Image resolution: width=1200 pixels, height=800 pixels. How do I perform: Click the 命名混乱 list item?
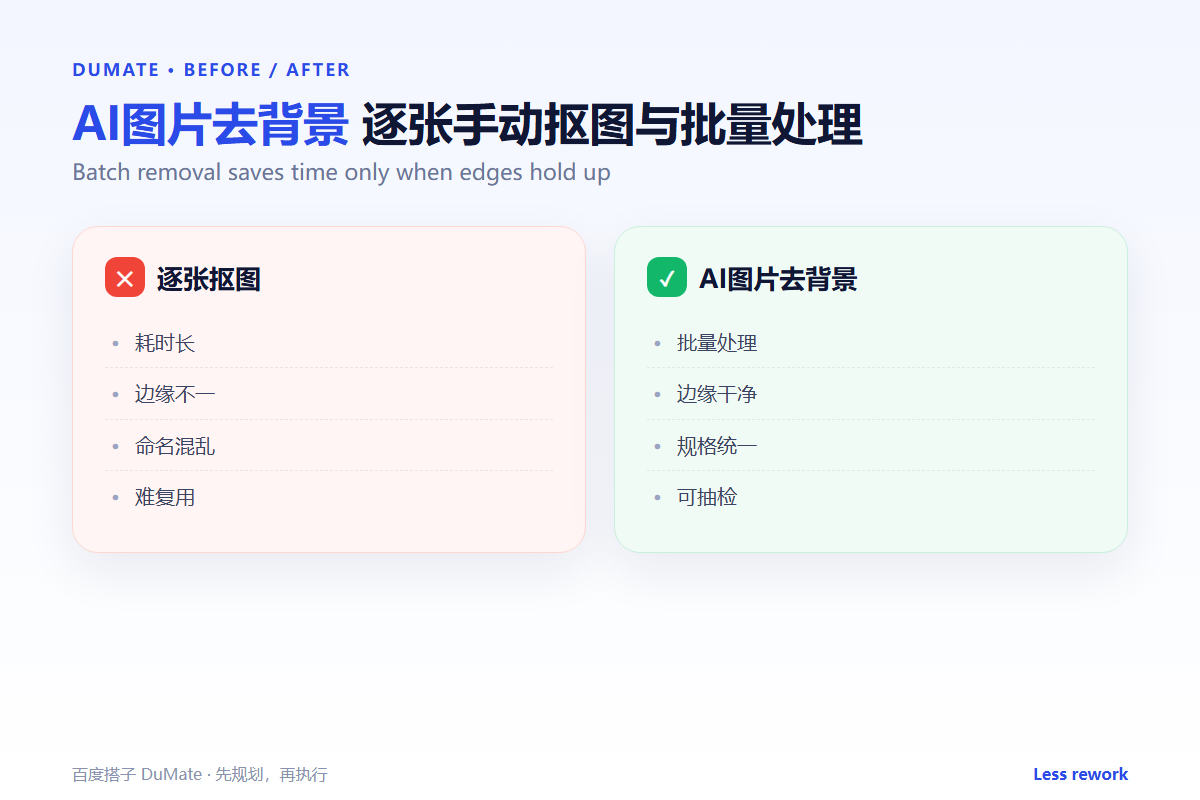coord(329,446)
